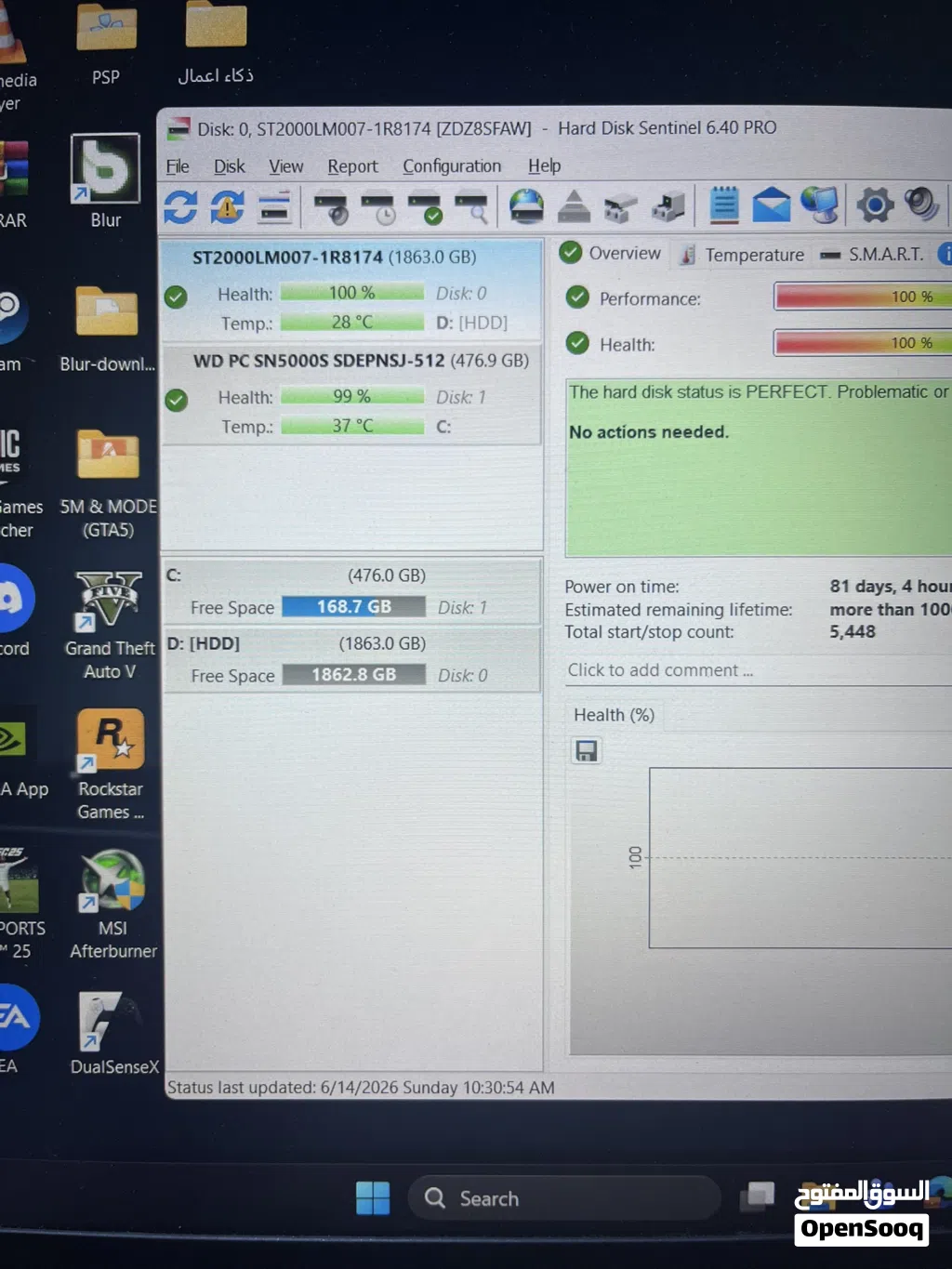Open the Grand Theft Auto V desktop shortcut

pos(110,625)
